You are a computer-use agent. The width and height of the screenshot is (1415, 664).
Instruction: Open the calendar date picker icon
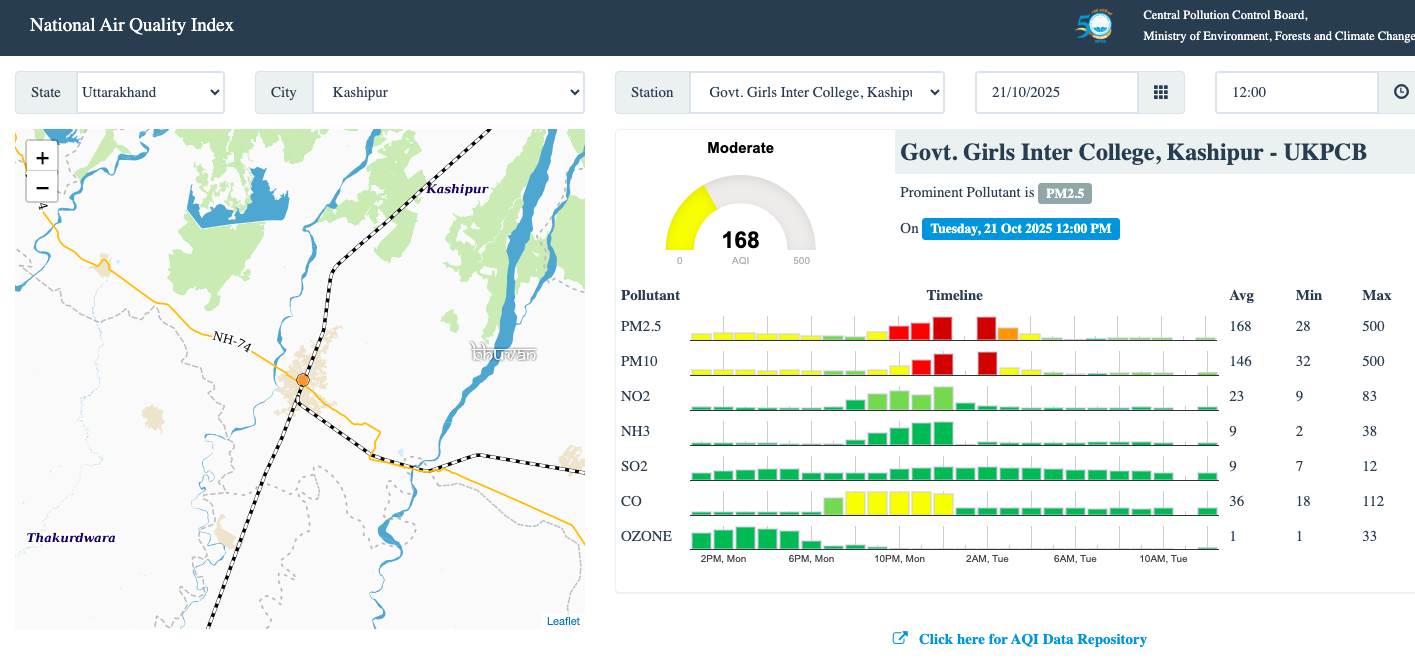pyautogui.click(x=1160, y=92)
